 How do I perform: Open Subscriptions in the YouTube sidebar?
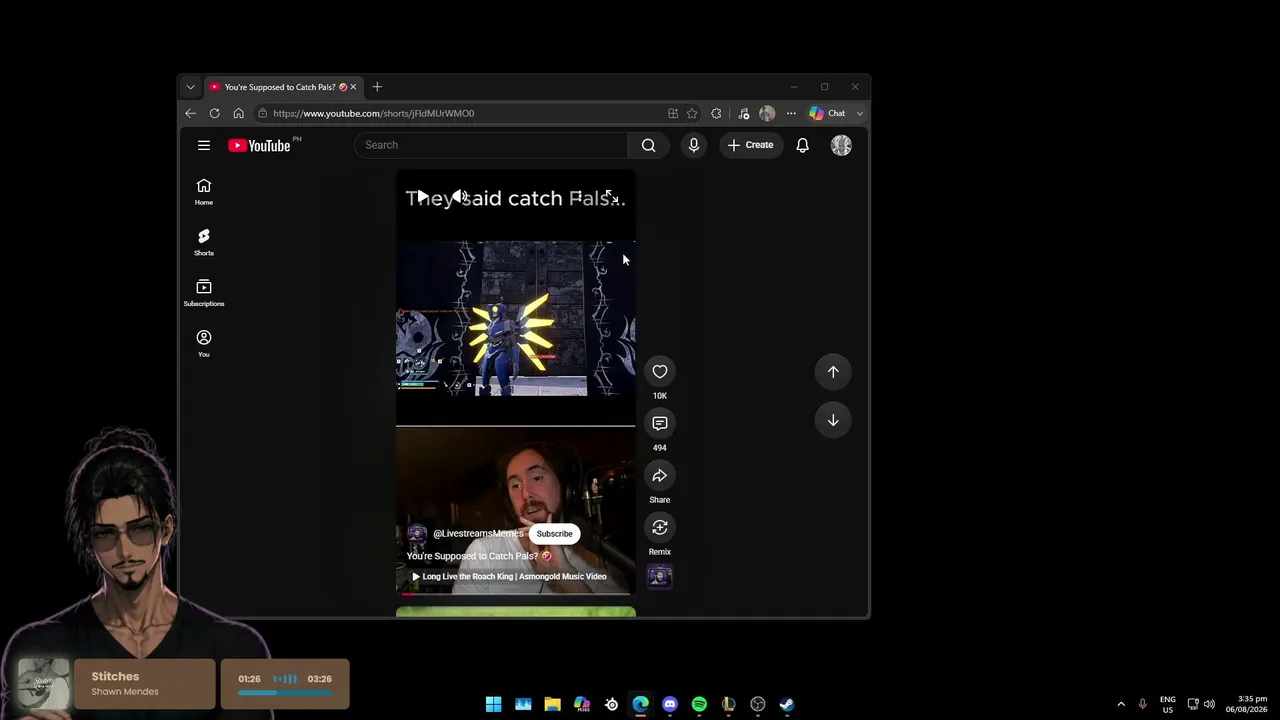(x=204, y=293)
